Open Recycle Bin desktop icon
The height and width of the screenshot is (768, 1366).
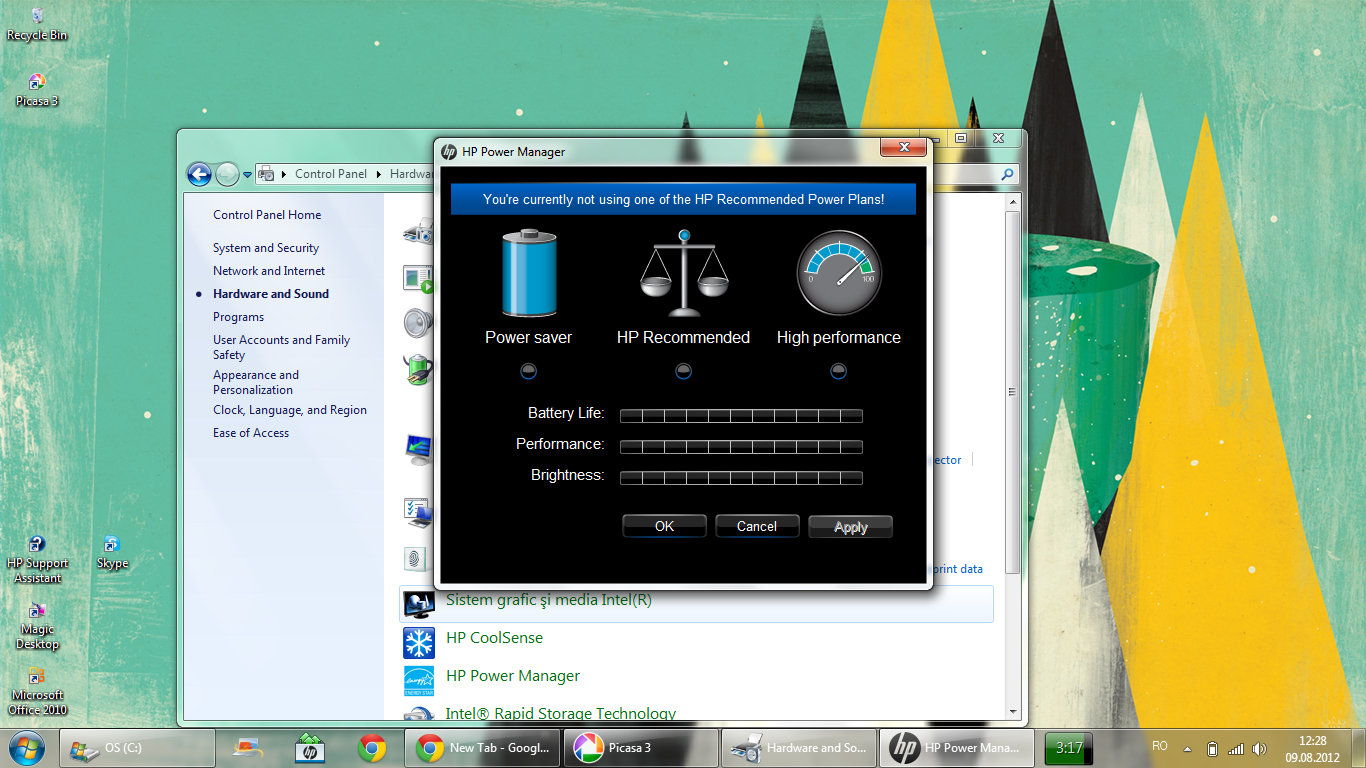(x=37, y=24)
